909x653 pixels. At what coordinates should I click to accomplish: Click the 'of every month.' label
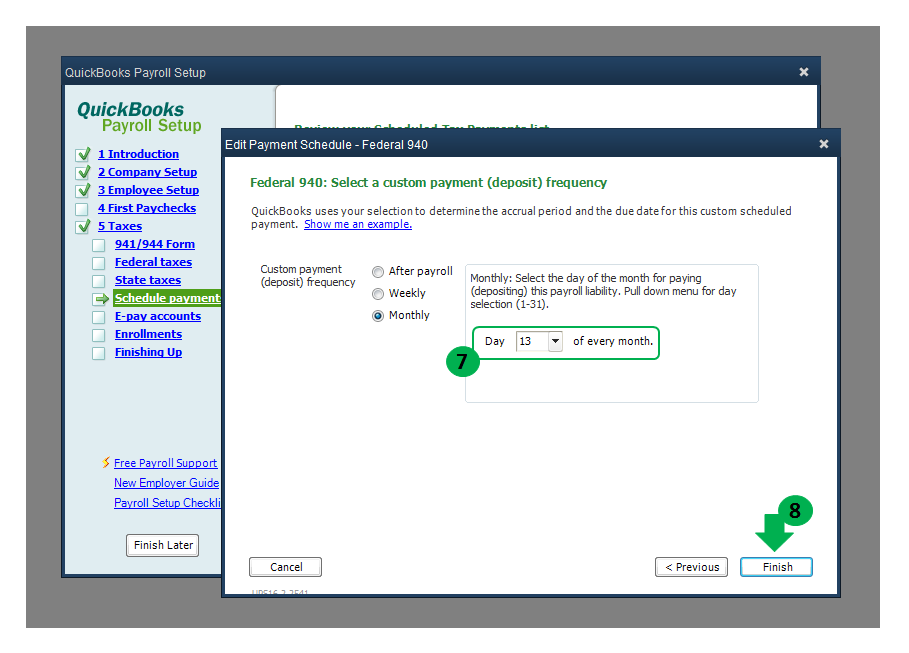pyautogui.click(x=613, y=341)
